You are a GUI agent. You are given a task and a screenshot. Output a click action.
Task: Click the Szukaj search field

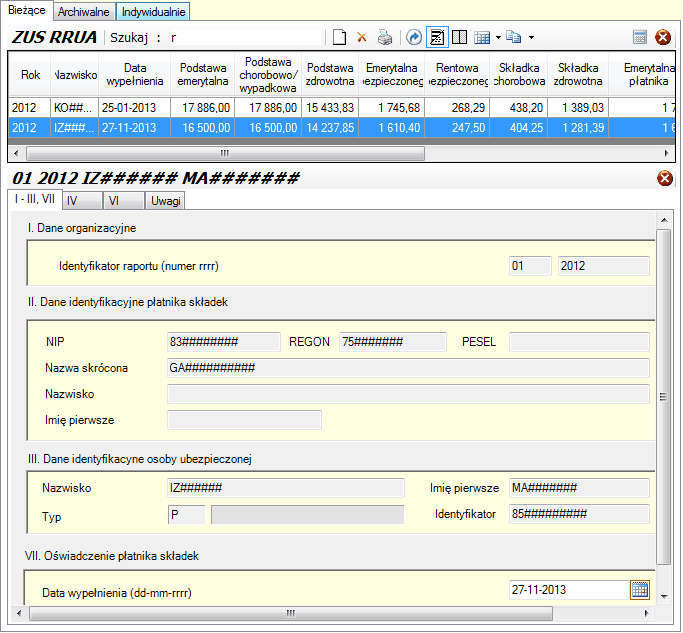(244, 37)
